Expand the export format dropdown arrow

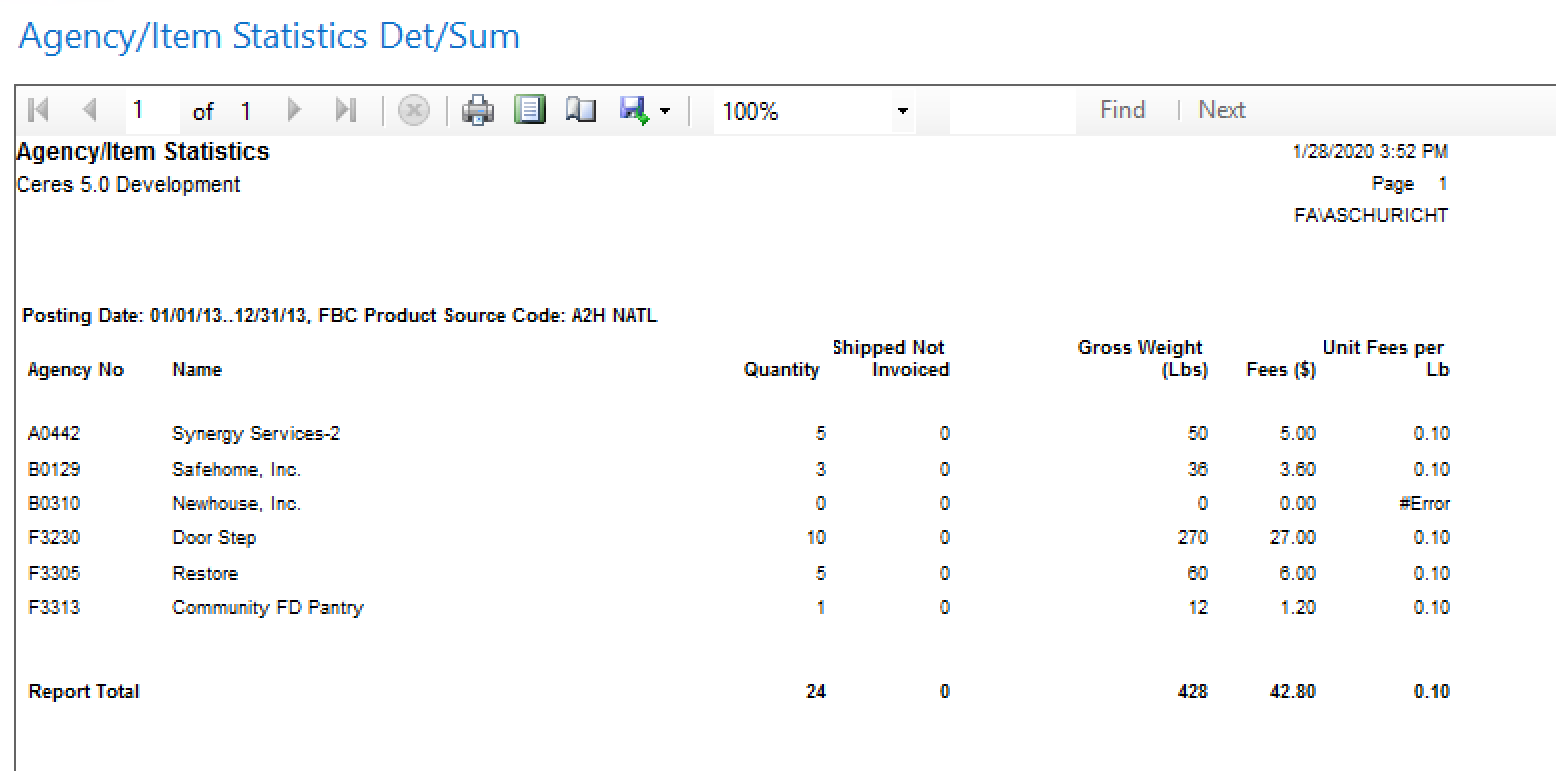(x=664, y=111)
